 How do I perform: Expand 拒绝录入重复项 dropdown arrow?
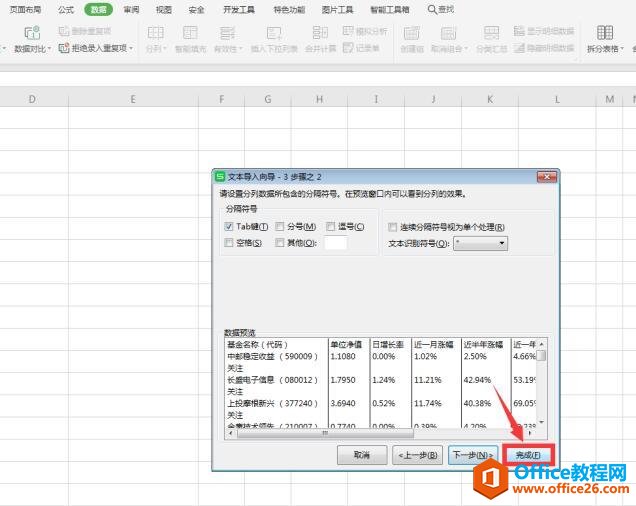tap(131, 48)
